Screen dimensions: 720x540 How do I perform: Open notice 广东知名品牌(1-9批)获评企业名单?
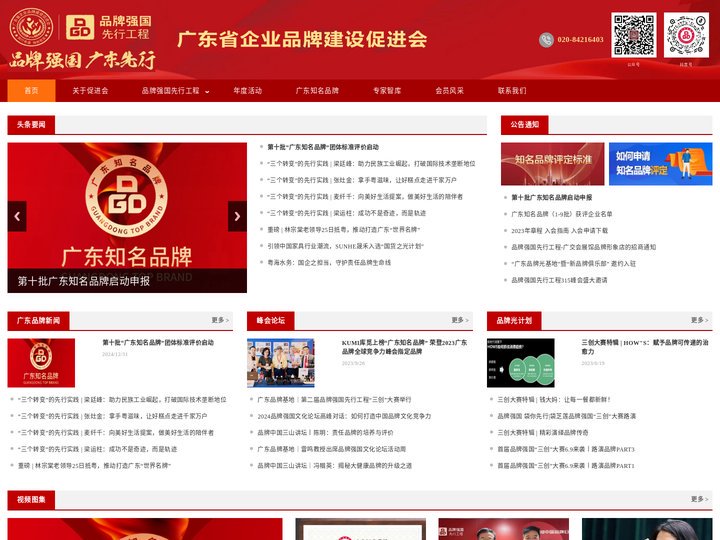click(x=562, y=214)
